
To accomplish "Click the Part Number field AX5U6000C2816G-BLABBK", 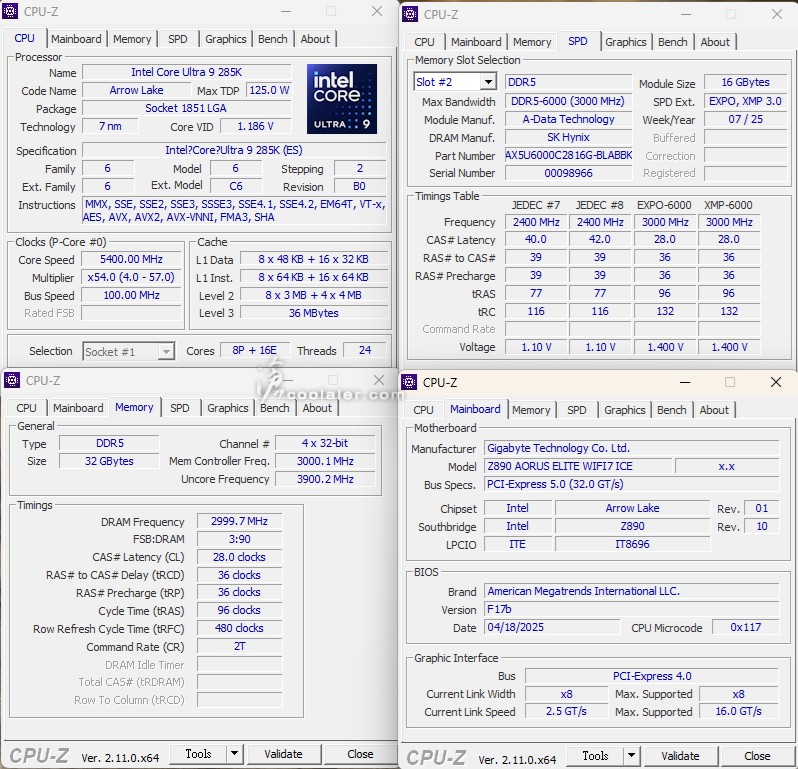I will point(568,155).
